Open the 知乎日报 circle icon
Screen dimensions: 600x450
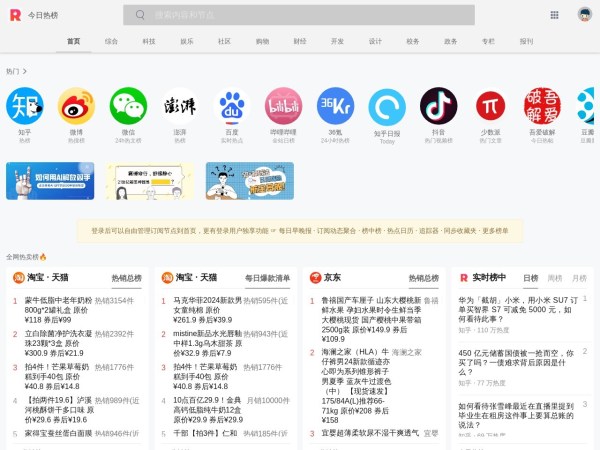tap(387, 107)
